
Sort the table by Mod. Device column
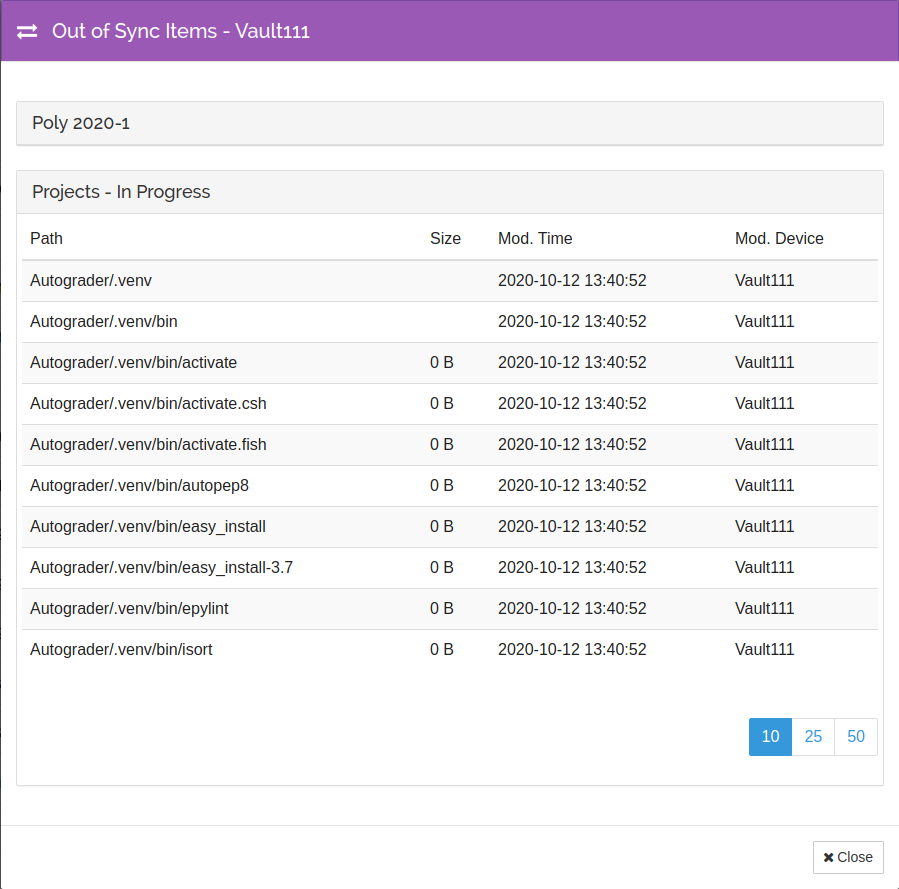(779, 238)
